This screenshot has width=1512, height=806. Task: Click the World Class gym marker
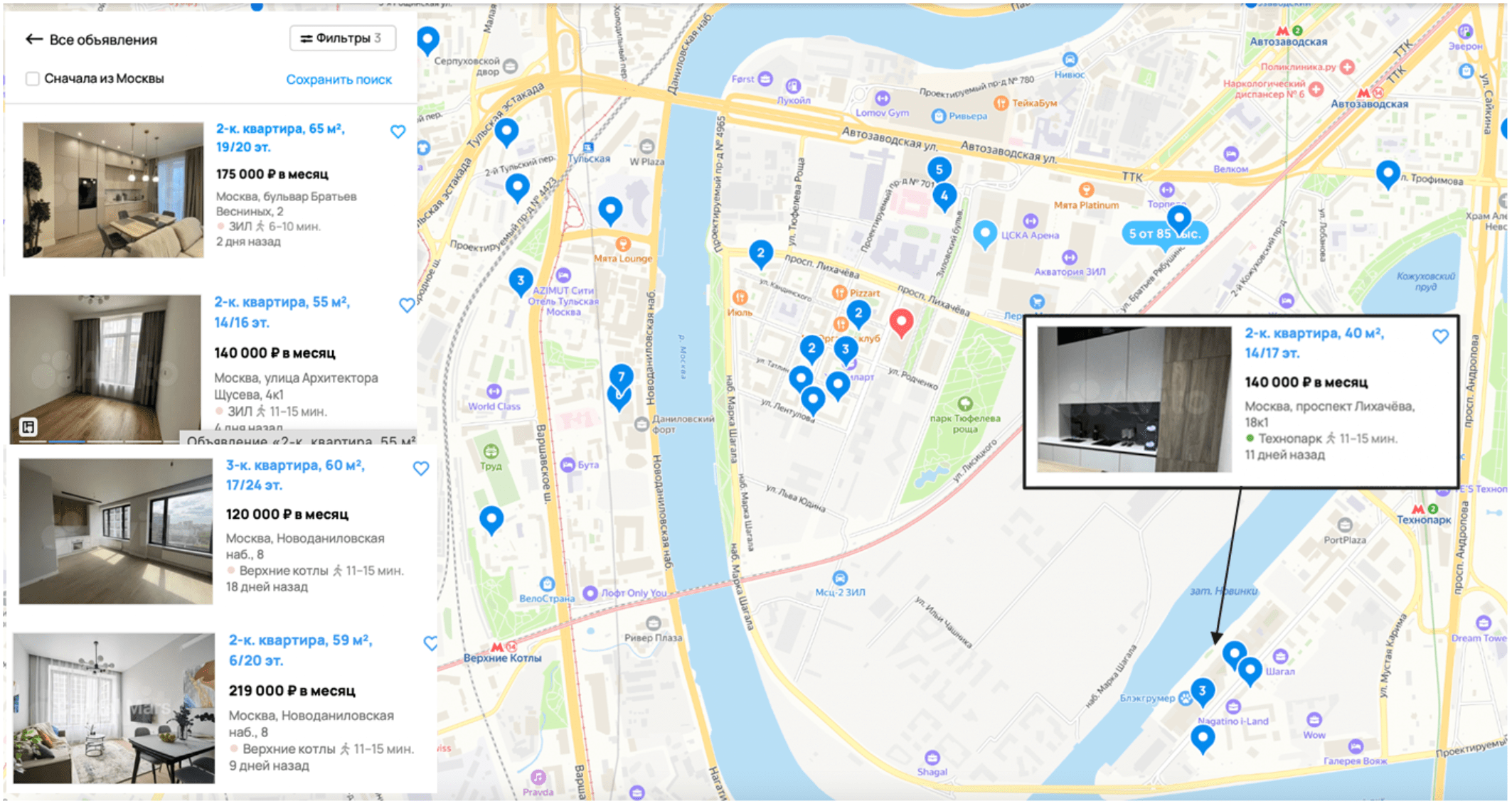pos(494,391)
